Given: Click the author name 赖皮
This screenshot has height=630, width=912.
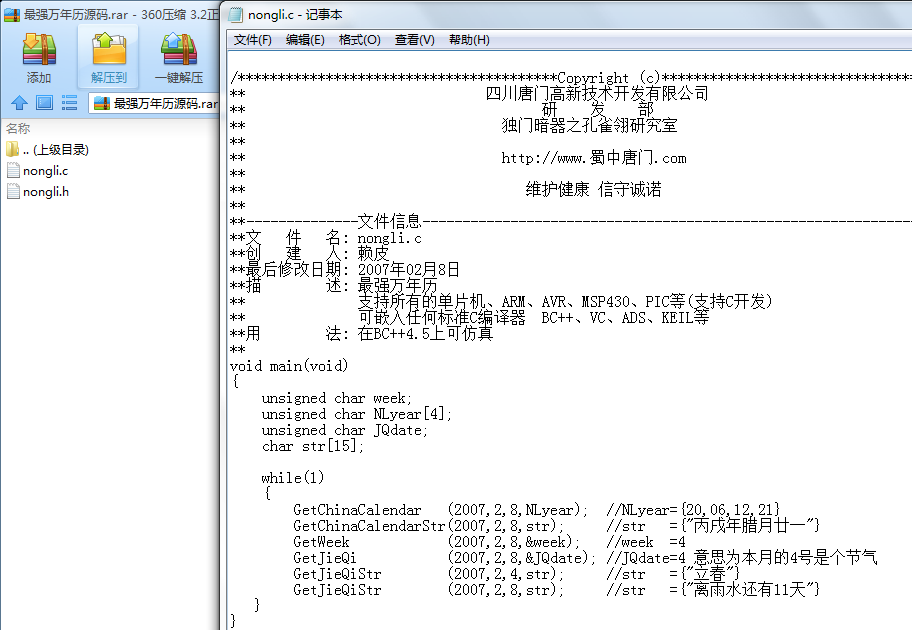Looking at the screenshot, I should [373, 253].
